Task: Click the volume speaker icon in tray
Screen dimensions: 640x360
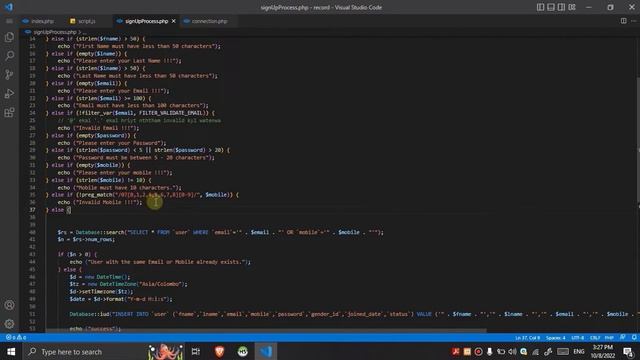Action: (512, 351)
